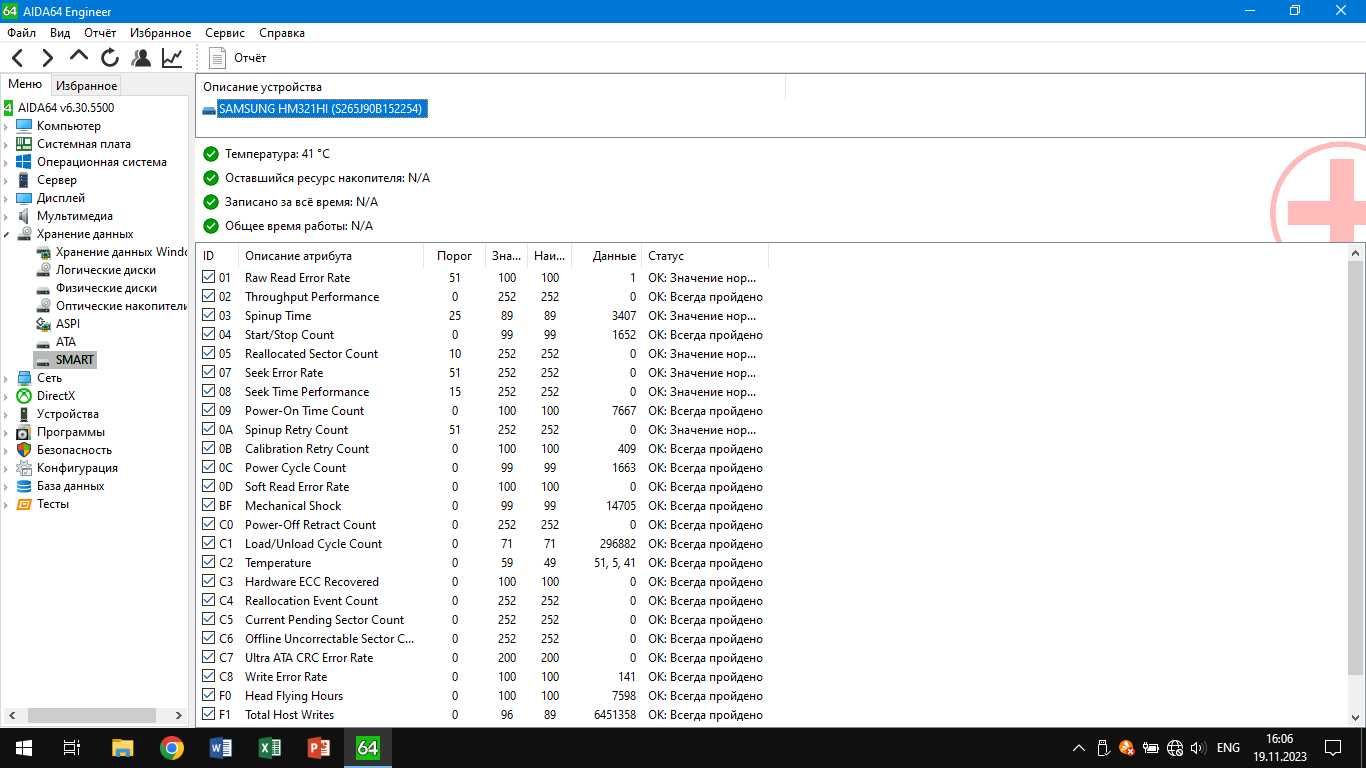Select the Тесты tree icon
Viewport: 1366px width, 768px height.
[x=24, y=504]
